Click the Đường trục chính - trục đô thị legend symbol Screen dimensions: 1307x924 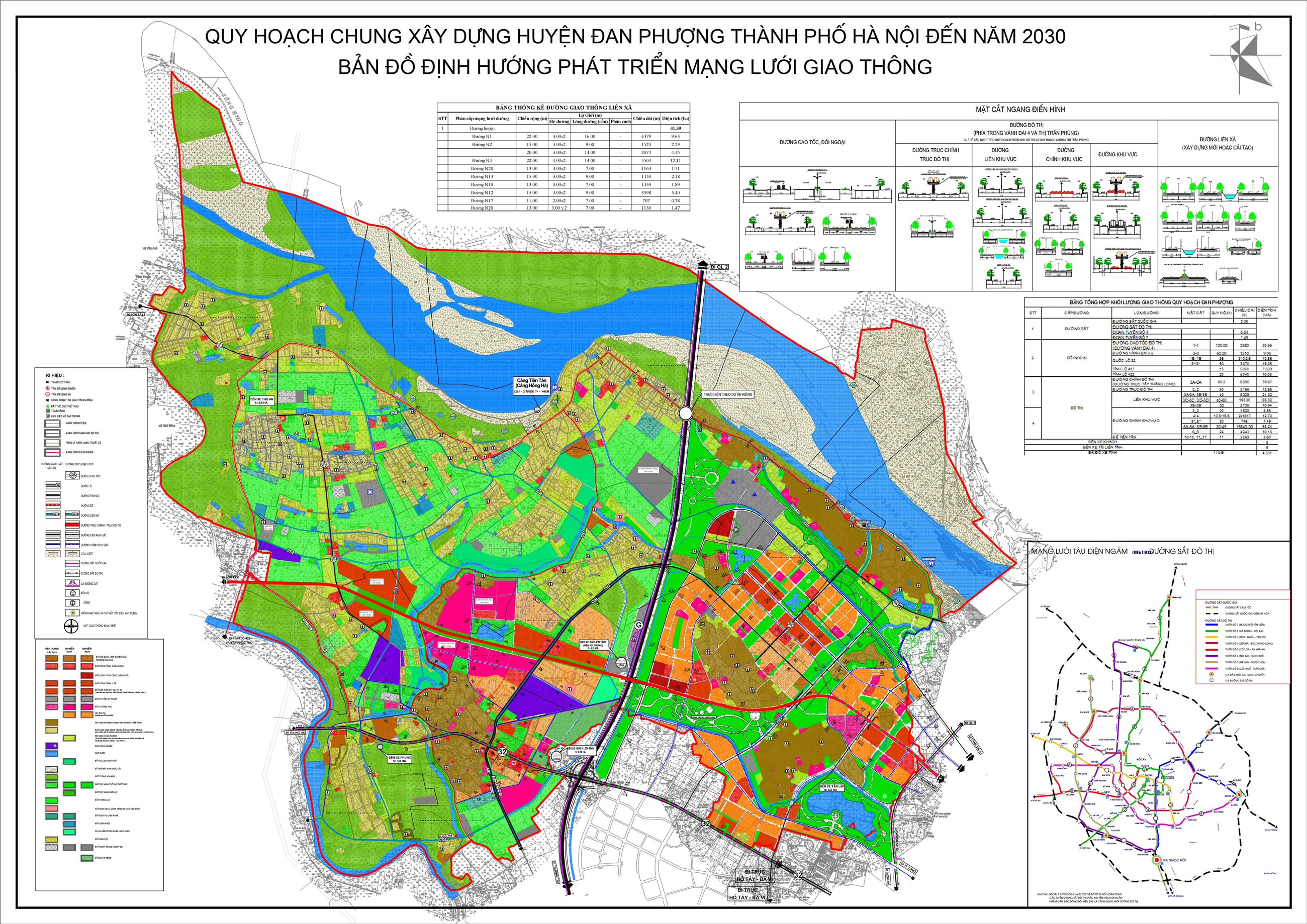pos(73,525)
